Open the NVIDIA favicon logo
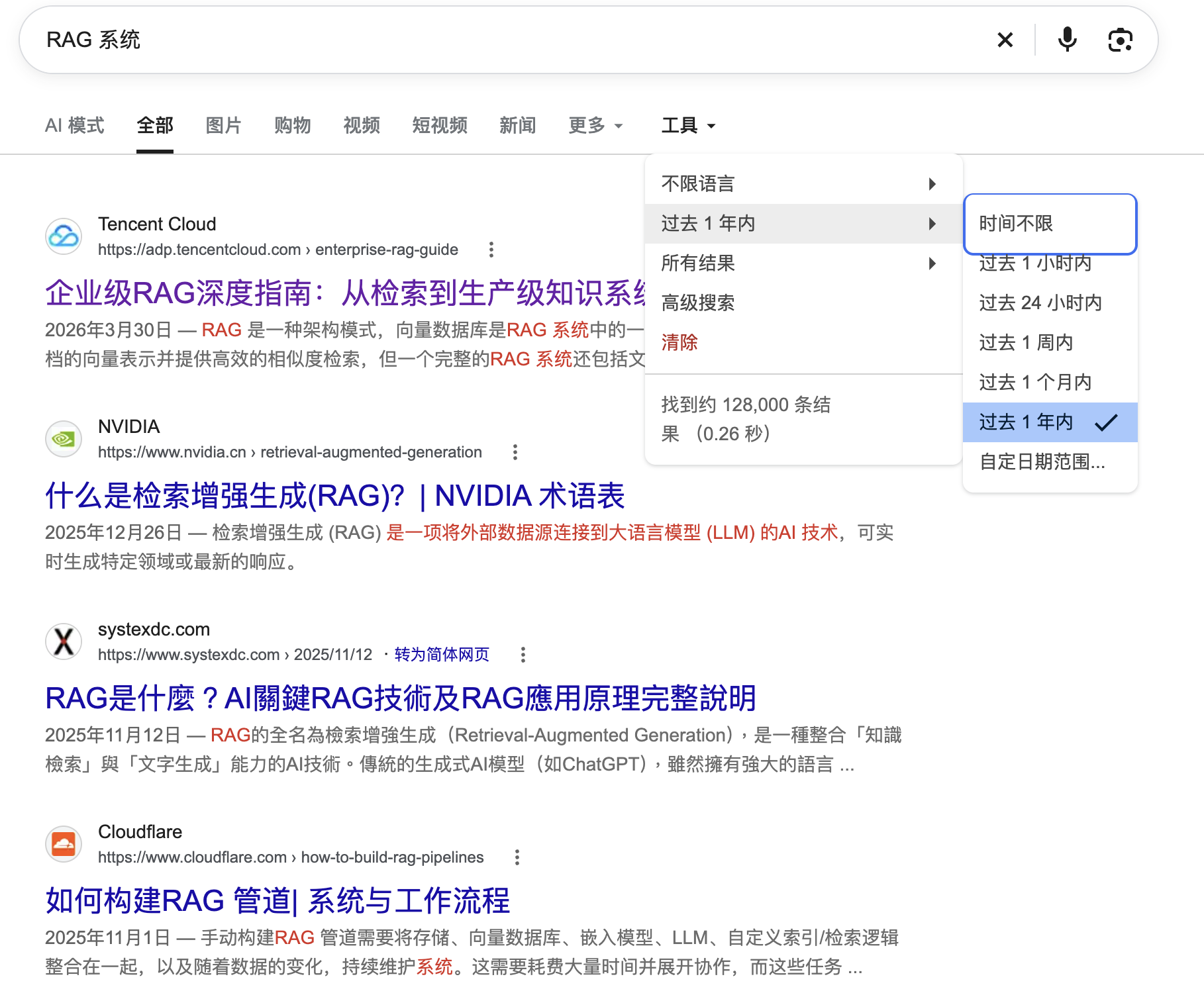 click(64, 439)
